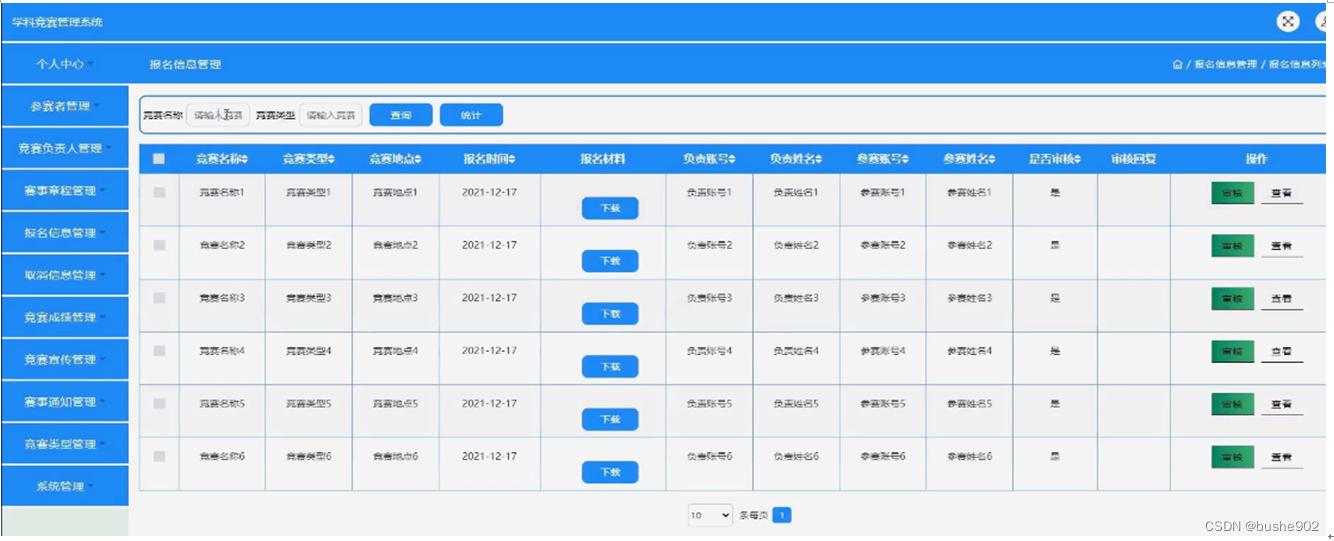Click green 审核 button for 参赛姓名6 row

pos(1232,457)
